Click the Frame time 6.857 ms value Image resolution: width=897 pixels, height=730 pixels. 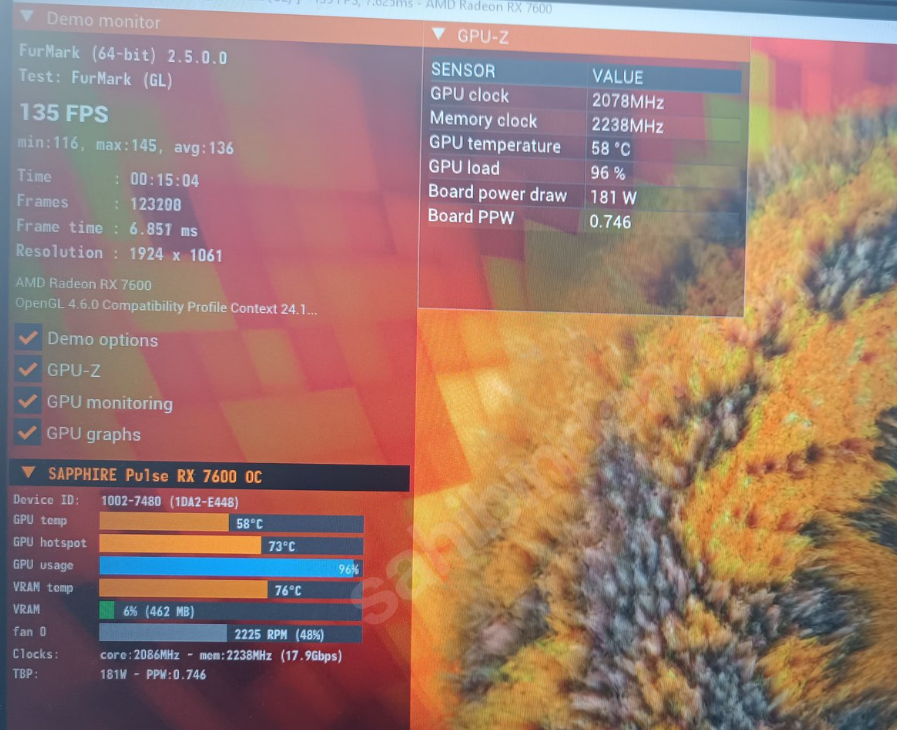coord(164,230)
